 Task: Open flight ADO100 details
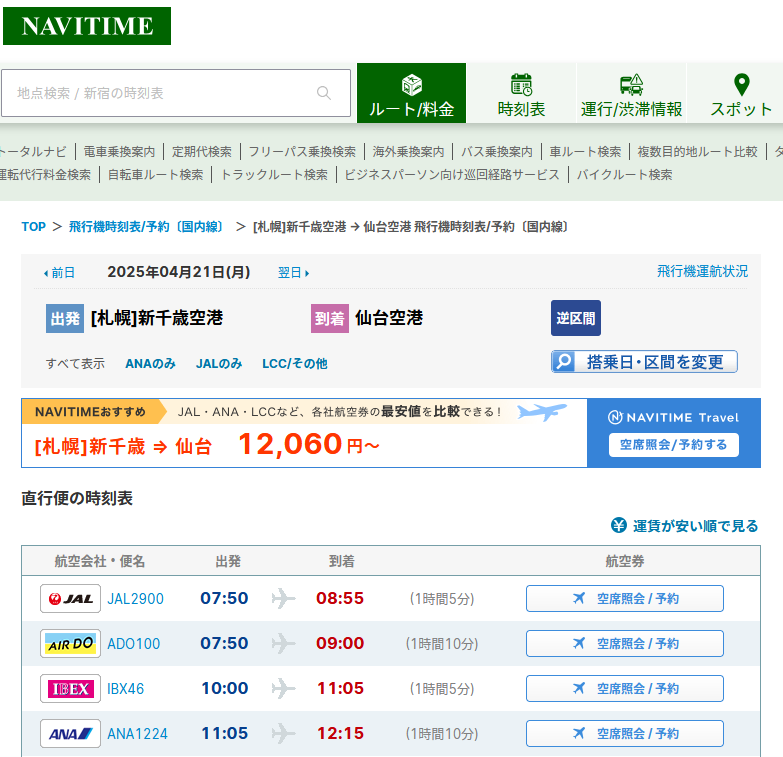pyautogui.click(x=133, y=644)
